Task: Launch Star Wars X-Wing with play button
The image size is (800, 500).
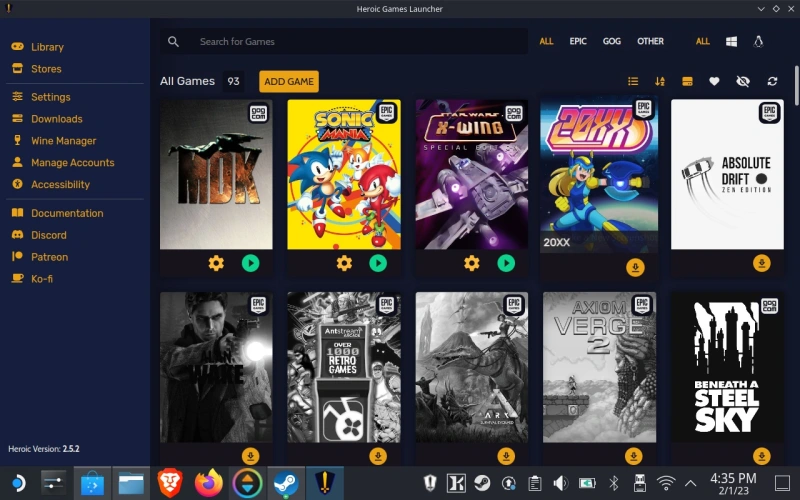Action: tap(506, 263)
